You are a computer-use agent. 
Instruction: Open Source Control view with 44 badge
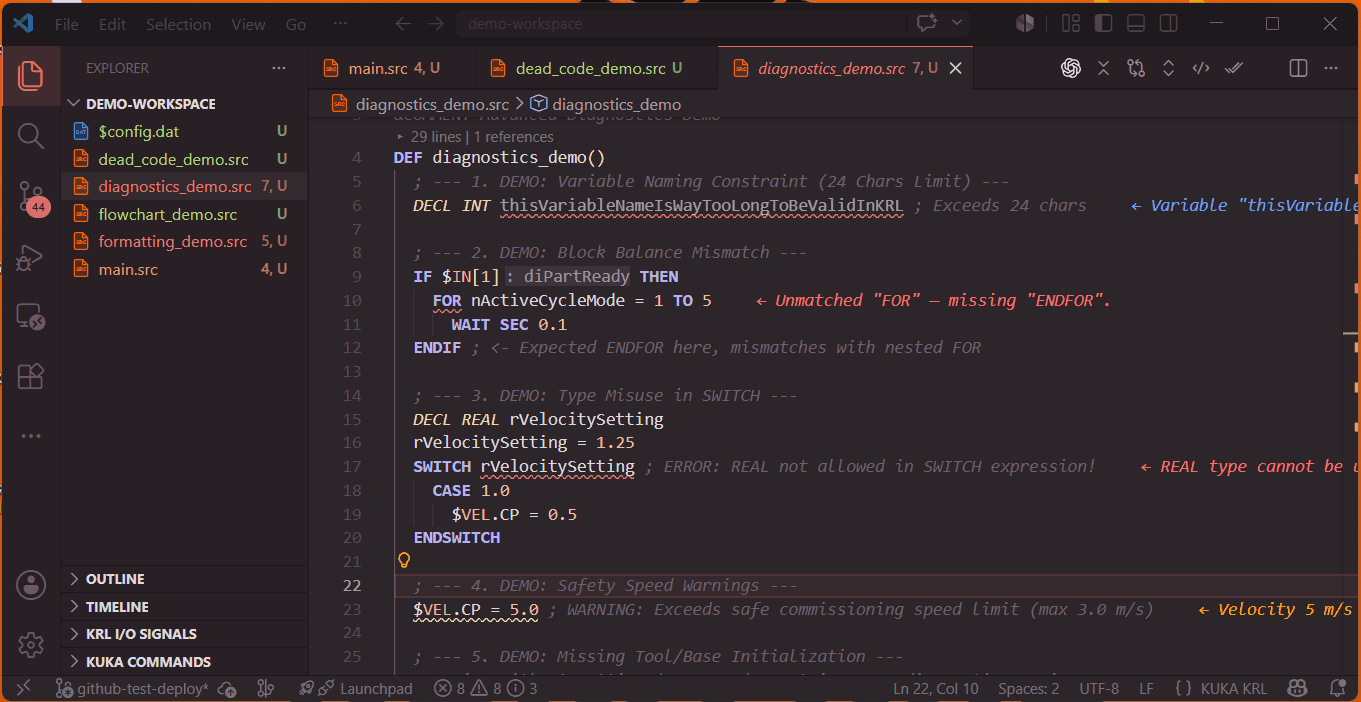(31, 197)
